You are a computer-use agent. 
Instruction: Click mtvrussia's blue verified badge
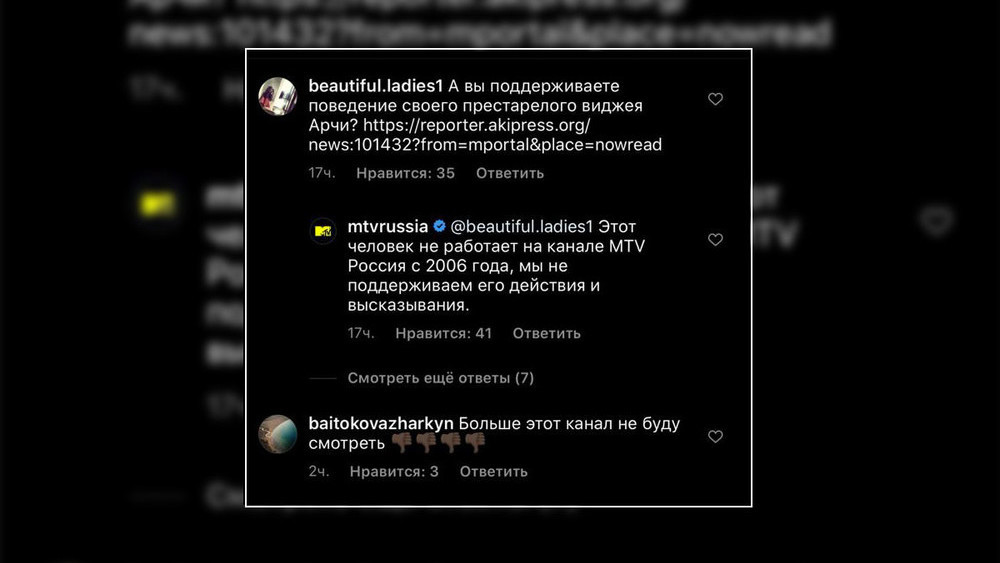pyautogui.click(x=439, y=226)
